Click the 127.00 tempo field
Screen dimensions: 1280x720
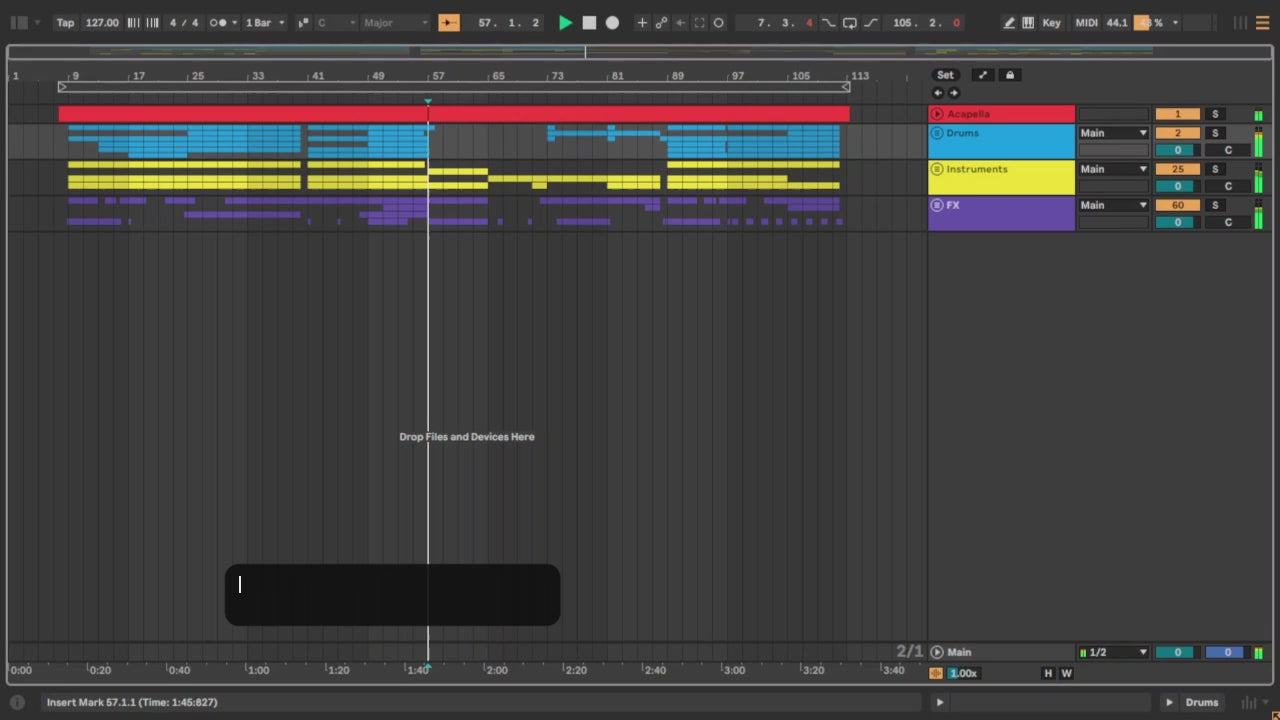[102, 23]
